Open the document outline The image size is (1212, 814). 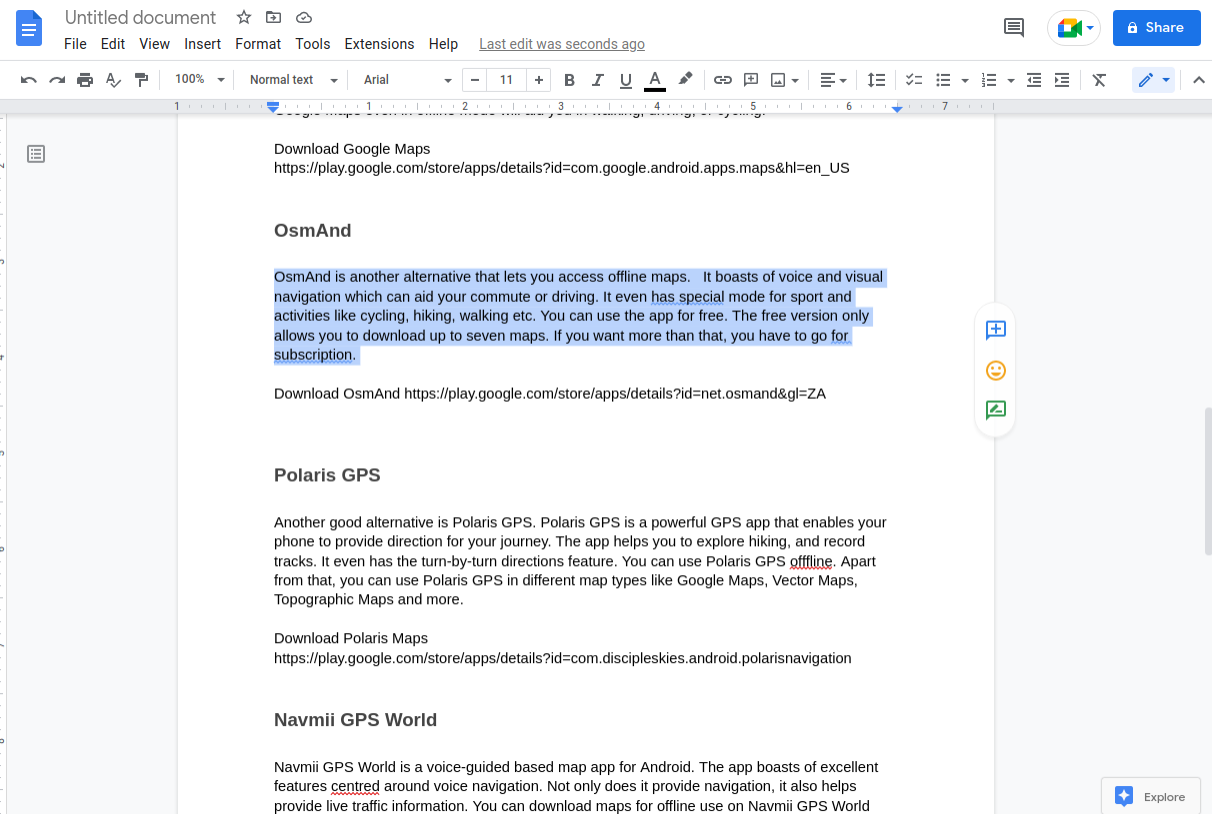[x=36, y=154]
